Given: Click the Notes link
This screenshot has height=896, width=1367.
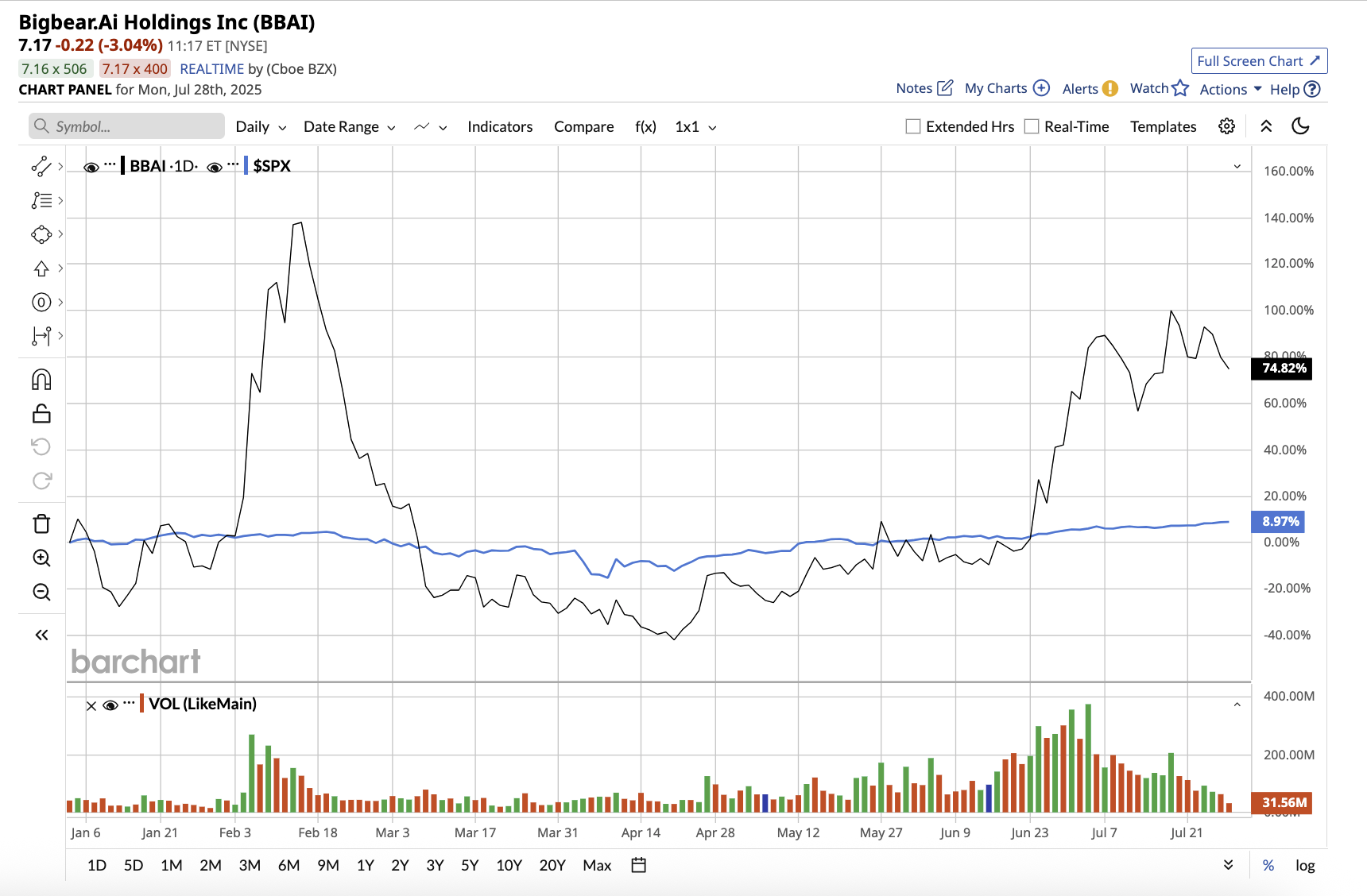Looking at the screenshot, I should click(914, 88).
